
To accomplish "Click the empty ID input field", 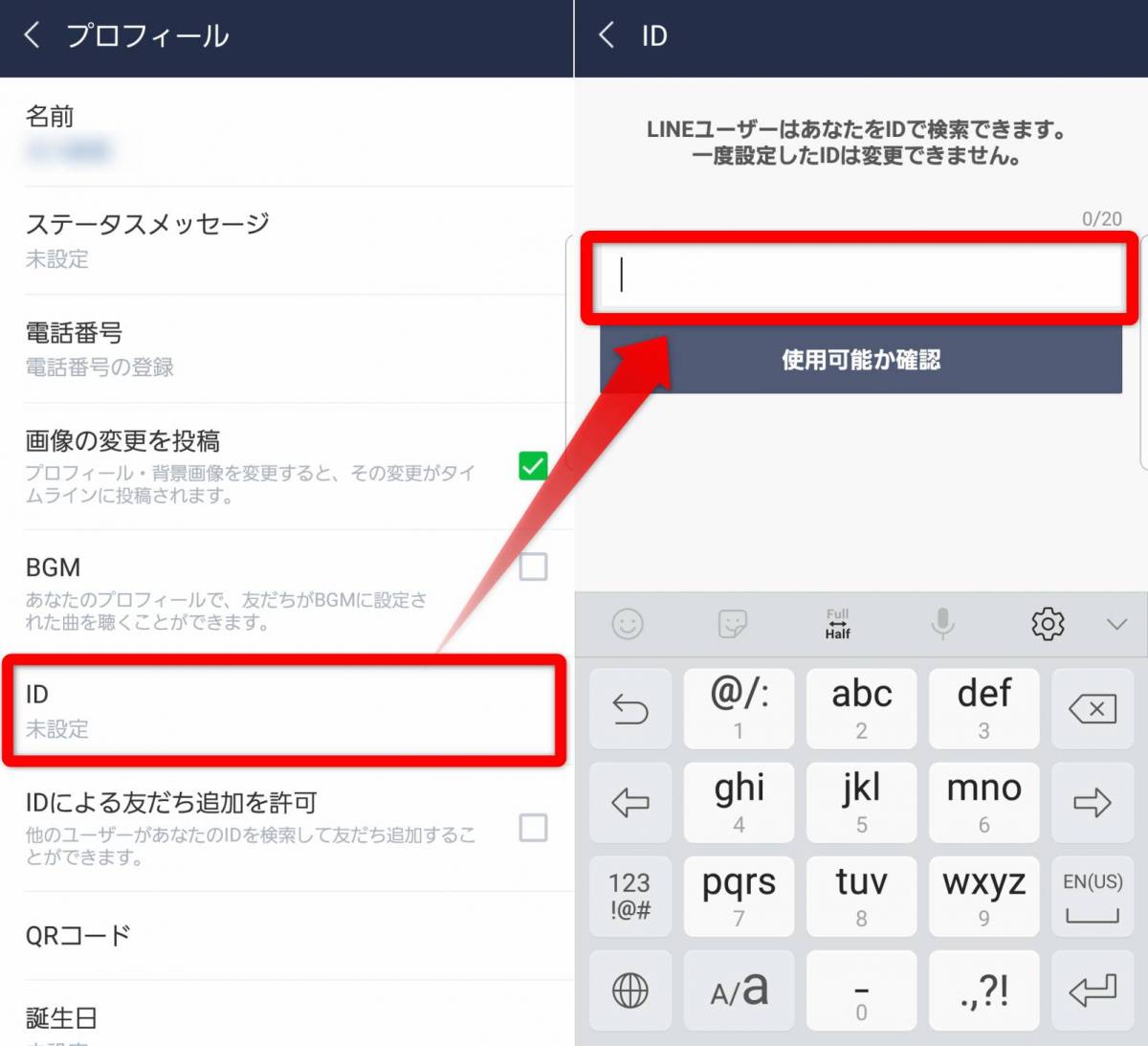I will pos(859,278).
